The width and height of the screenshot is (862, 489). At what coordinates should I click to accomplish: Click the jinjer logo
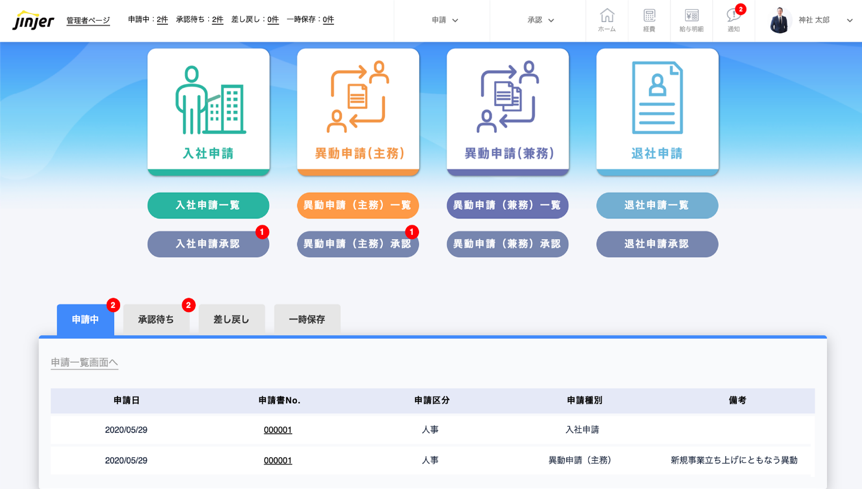(34, 20)
